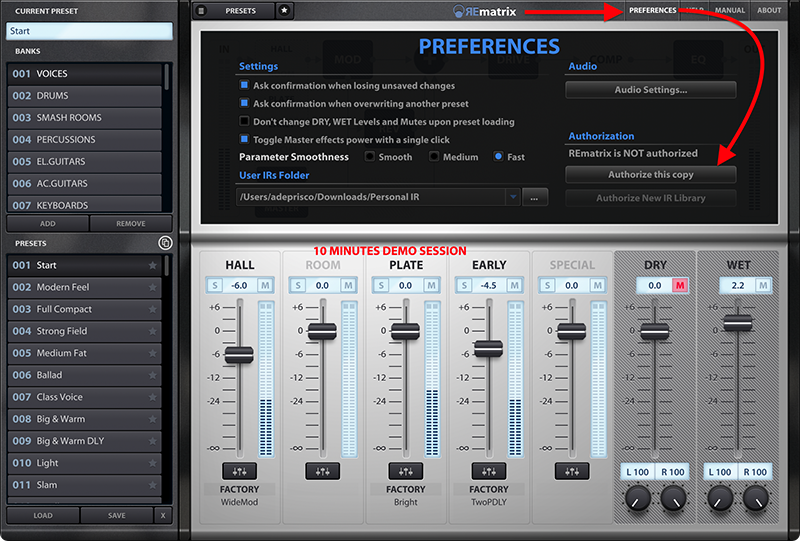
Task: Favorite the Slam preset star
Action: tap(152, 485)
